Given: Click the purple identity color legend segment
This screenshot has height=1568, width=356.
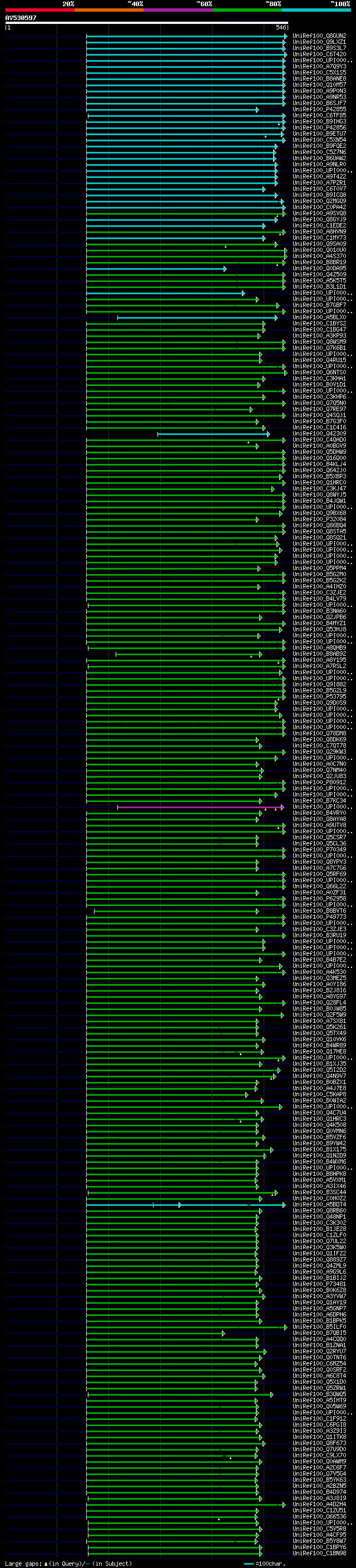Looking at the screenshot, I should pyautogui.click(x=177, y=10).
